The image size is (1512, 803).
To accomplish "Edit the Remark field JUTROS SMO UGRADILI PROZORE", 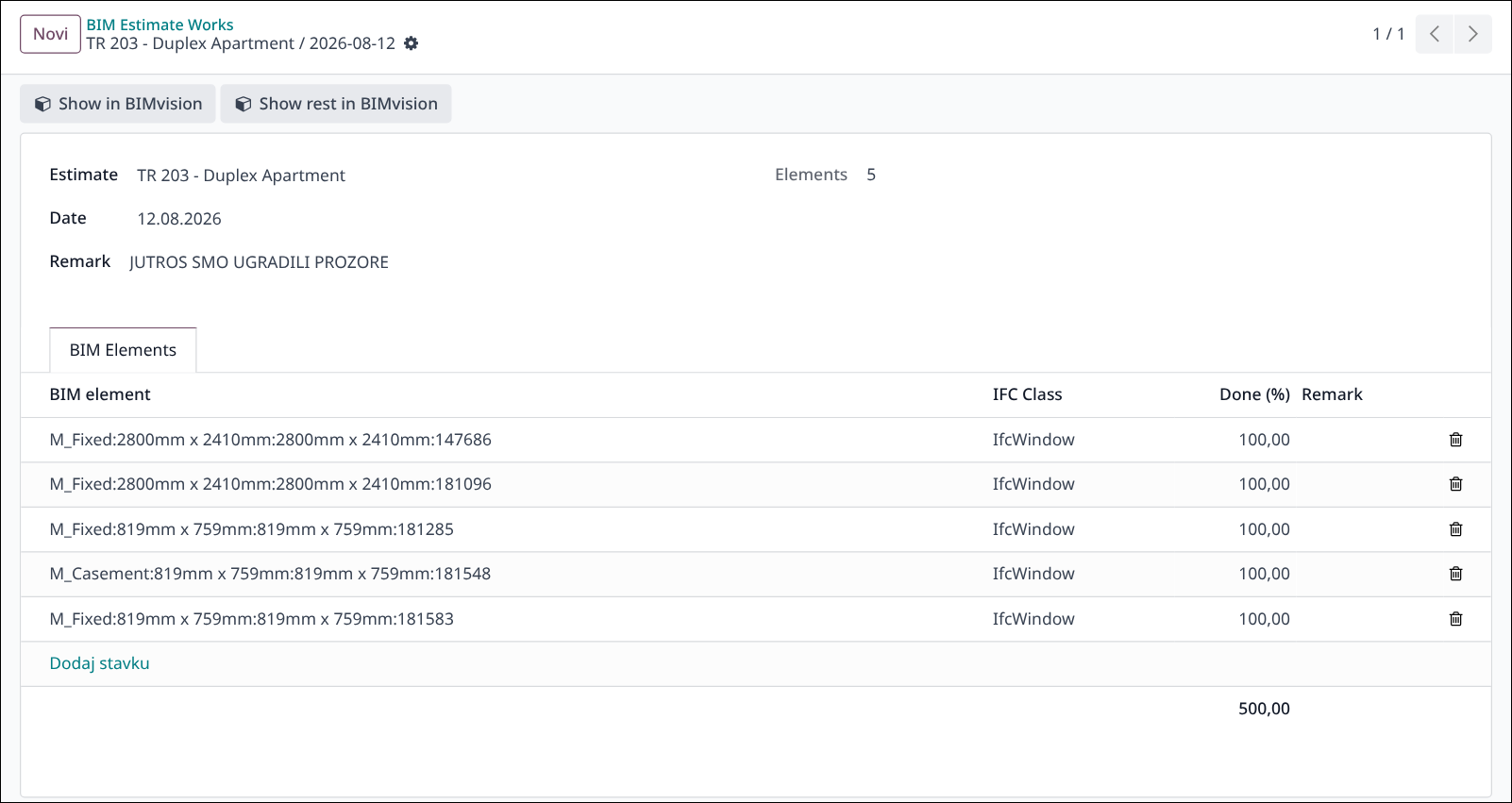I will [x=260, y=262].
